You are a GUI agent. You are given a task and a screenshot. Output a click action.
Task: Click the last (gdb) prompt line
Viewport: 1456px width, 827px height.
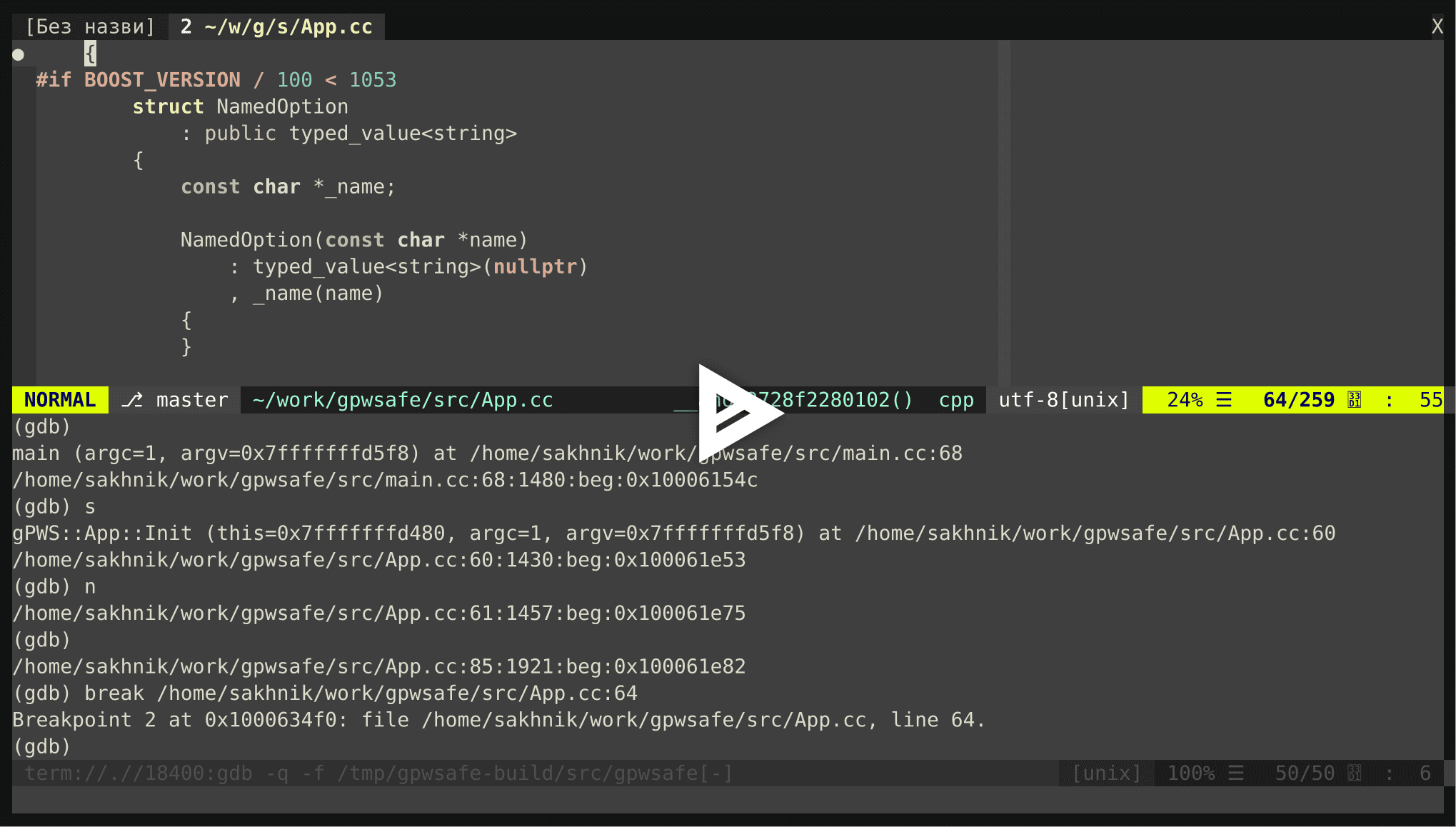[41, 746]
